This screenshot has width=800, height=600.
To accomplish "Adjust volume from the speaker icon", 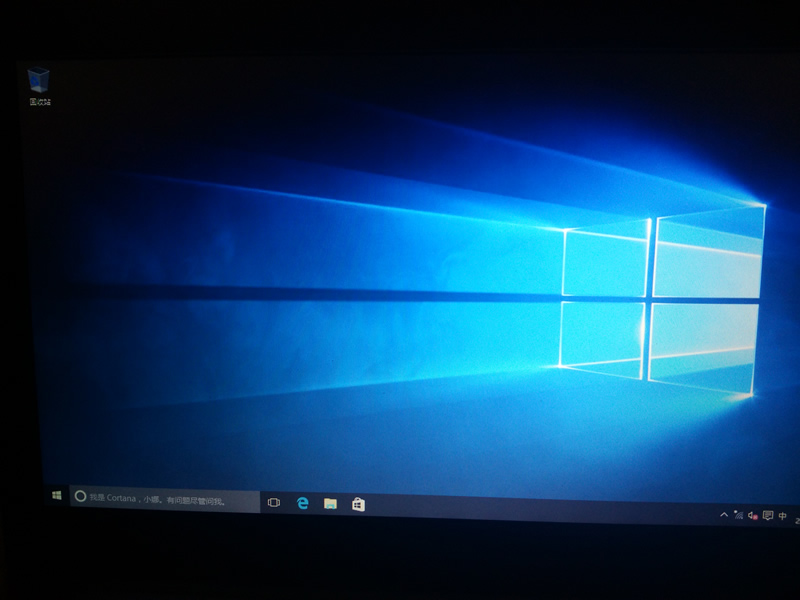I will coord(751,516).
